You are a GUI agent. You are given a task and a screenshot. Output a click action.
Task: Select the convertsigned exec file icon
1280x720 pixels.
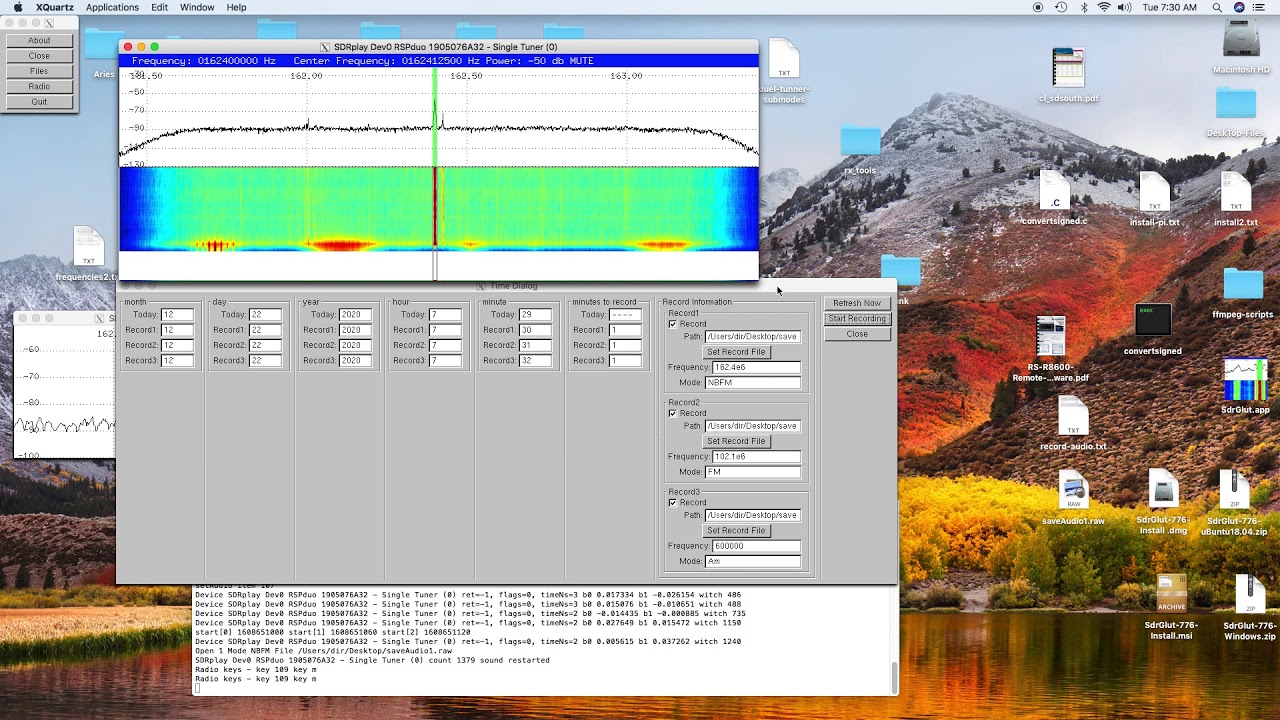coord(1153,322)
